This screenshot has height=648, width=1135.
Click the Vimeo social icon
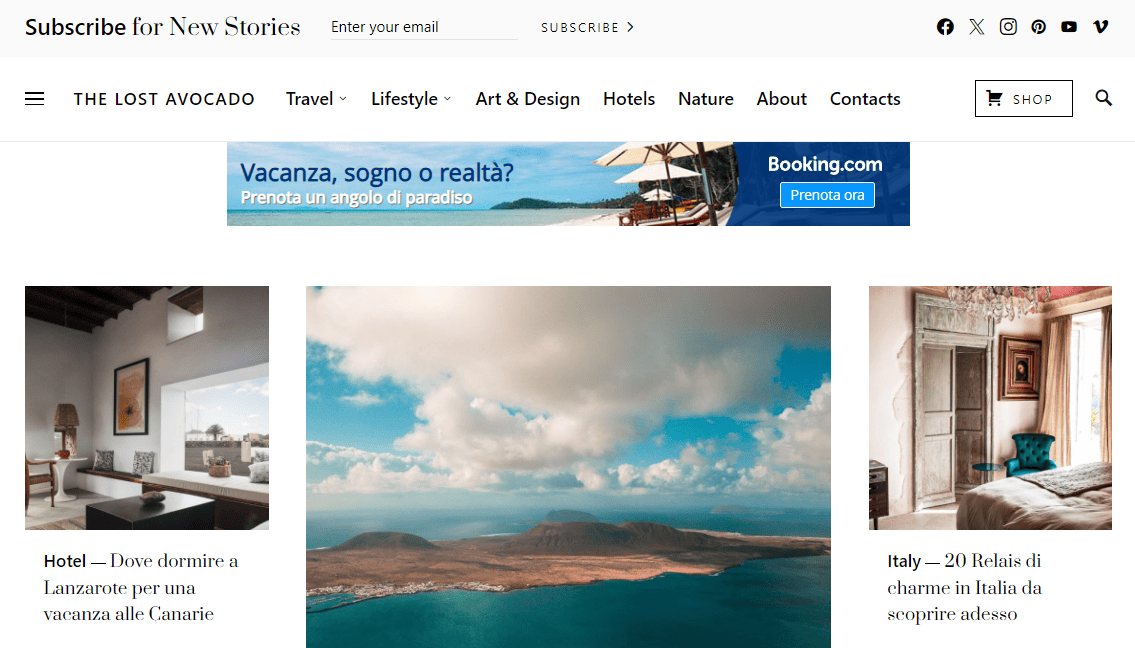(x=1100, y=26)
